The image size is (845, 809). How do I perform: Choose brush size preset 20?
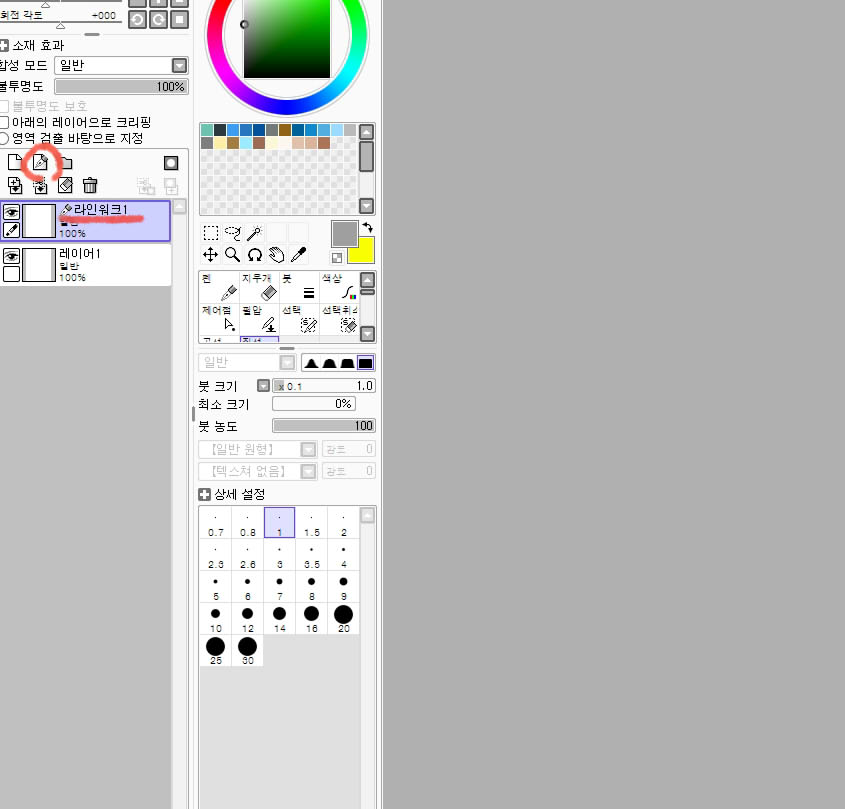pyautogui.click(x=343, y=618)
